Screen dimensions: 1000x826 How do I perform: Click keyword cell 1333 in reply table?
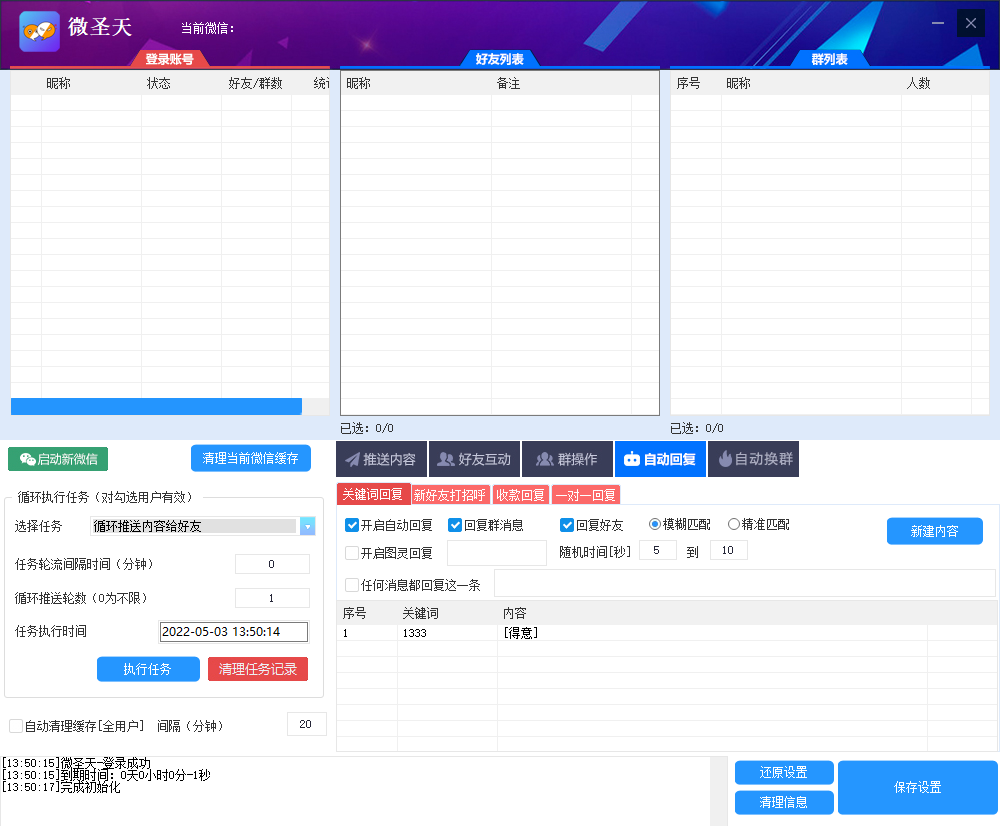tap(447, 633)
